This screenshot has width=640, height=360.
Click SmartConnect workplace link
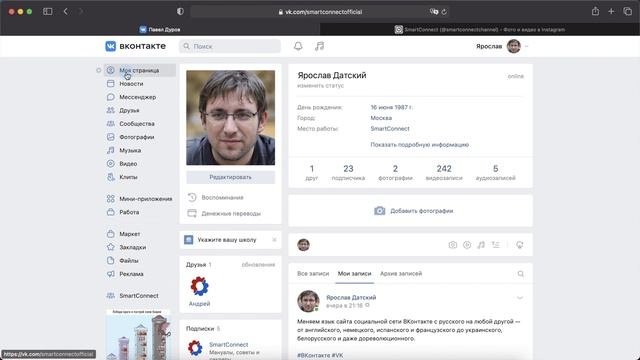click(390, 129)
